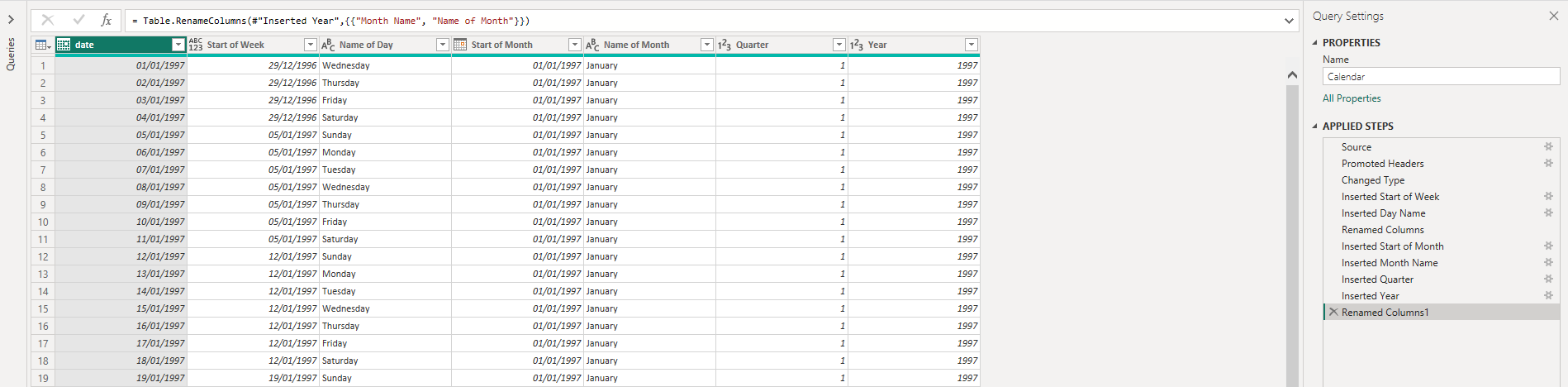
Task: Click the query Name field containing Calendar
Action: tap(1440, 76)
